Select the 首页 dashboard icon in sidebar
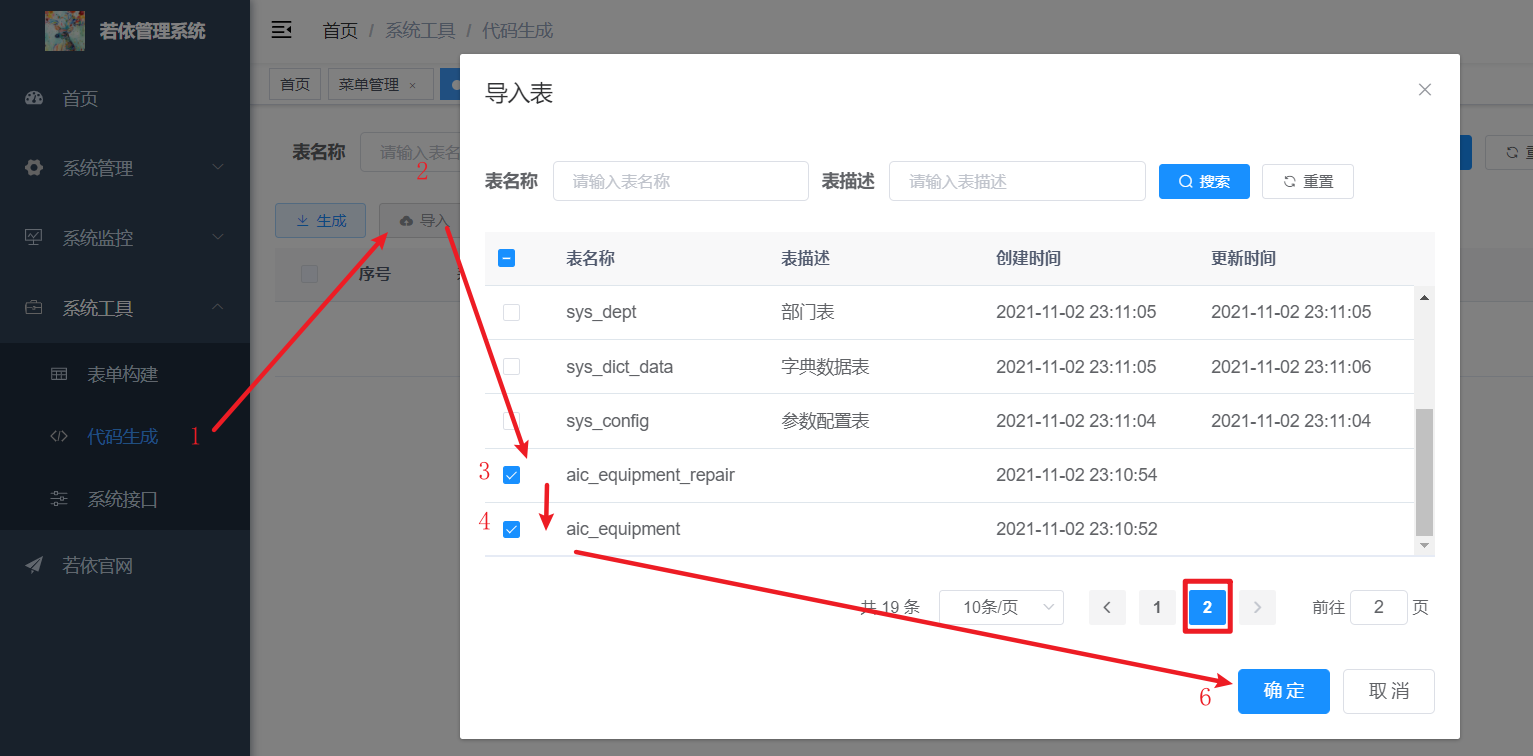 click(x=33, y=98)
